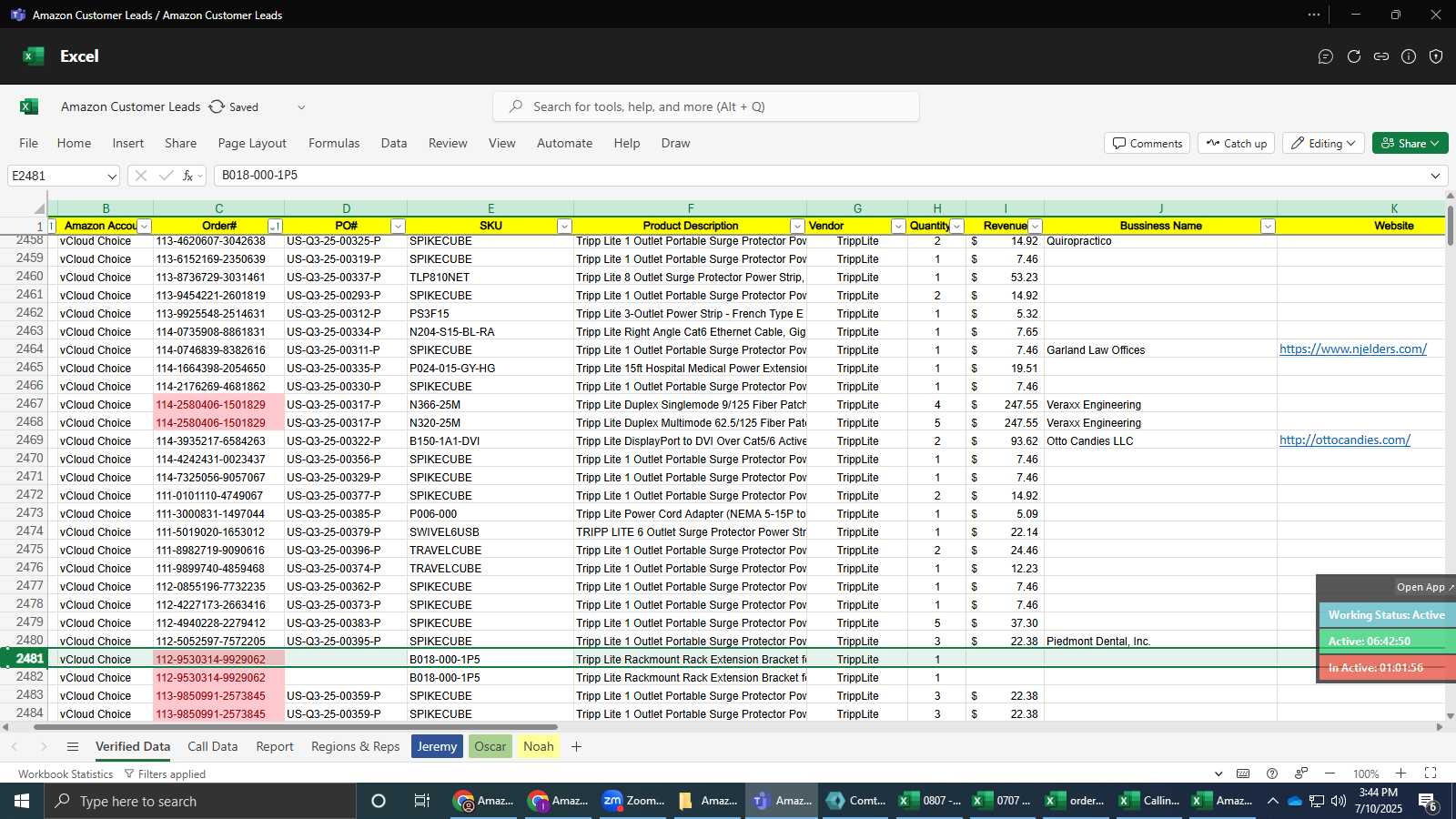Open the PO# column filter dropdown
The height and width of the screenshot is (819, 1456).
point(398,227)
